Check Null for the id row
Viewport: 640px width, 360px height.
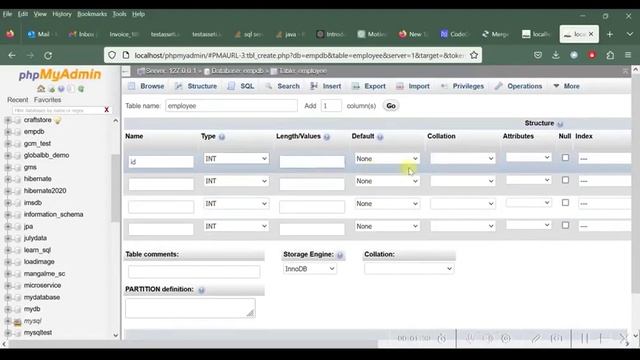click(x=565, y=157)
